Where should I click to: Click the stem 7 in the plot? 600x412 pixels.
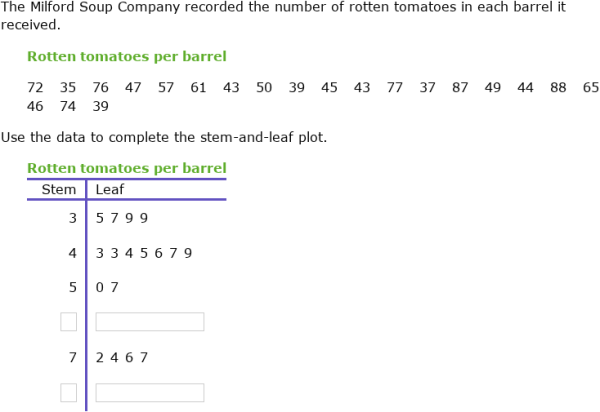(73, 357)
